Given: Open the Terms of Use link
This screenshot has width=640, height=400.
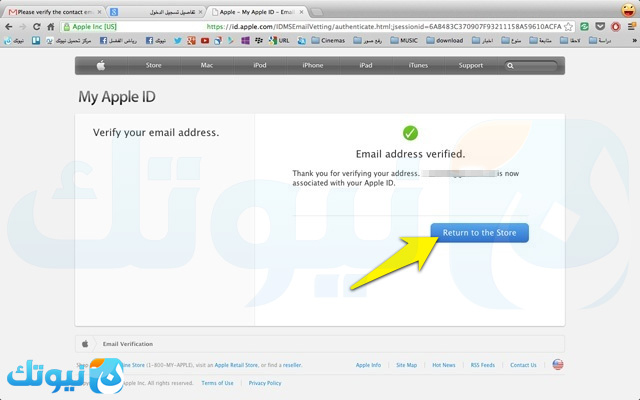Looking at the screenshot, I should pyautogui.click(x=217, y=383).
